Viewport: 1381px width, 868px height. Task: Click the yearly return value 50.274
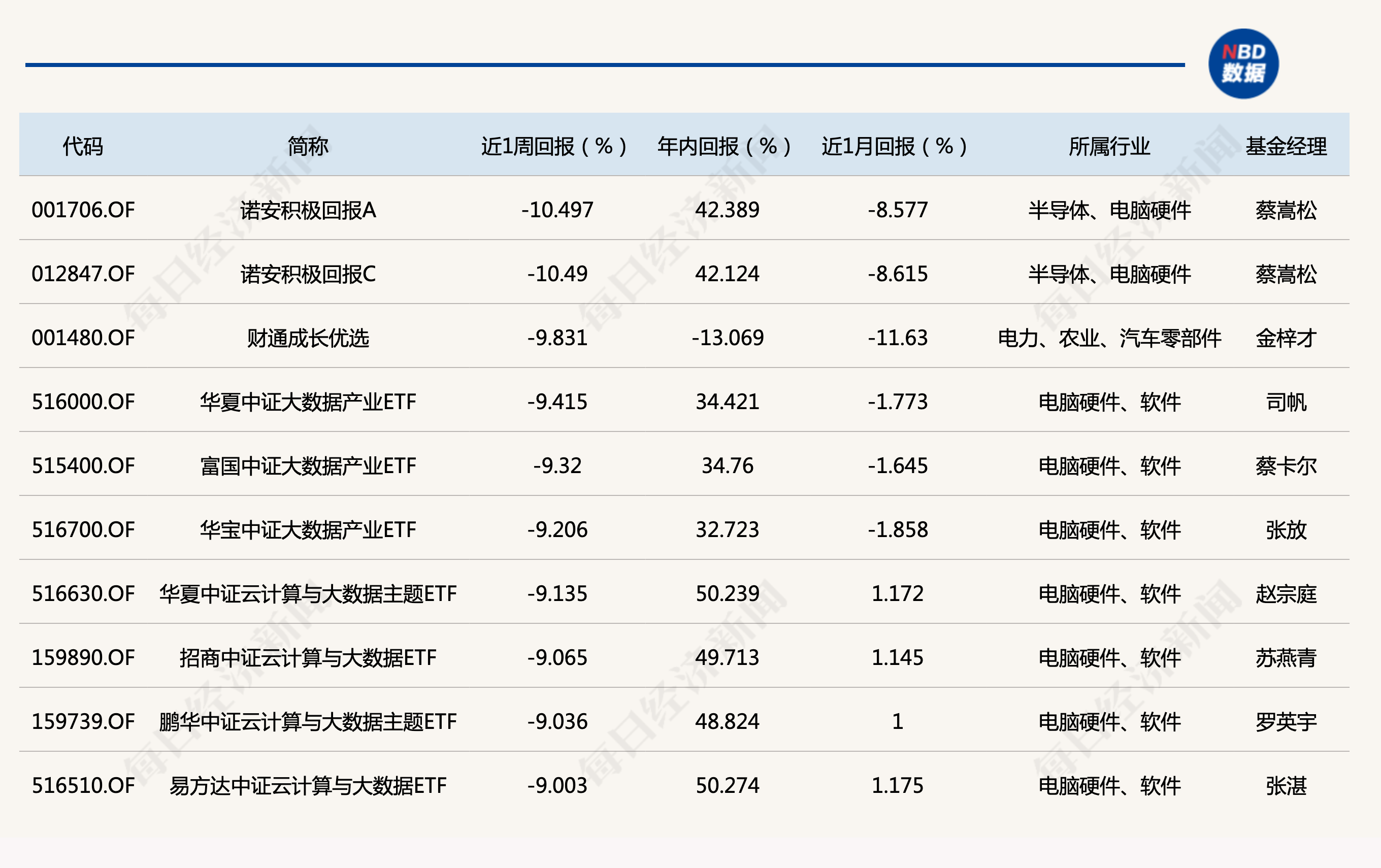(727, 785)
